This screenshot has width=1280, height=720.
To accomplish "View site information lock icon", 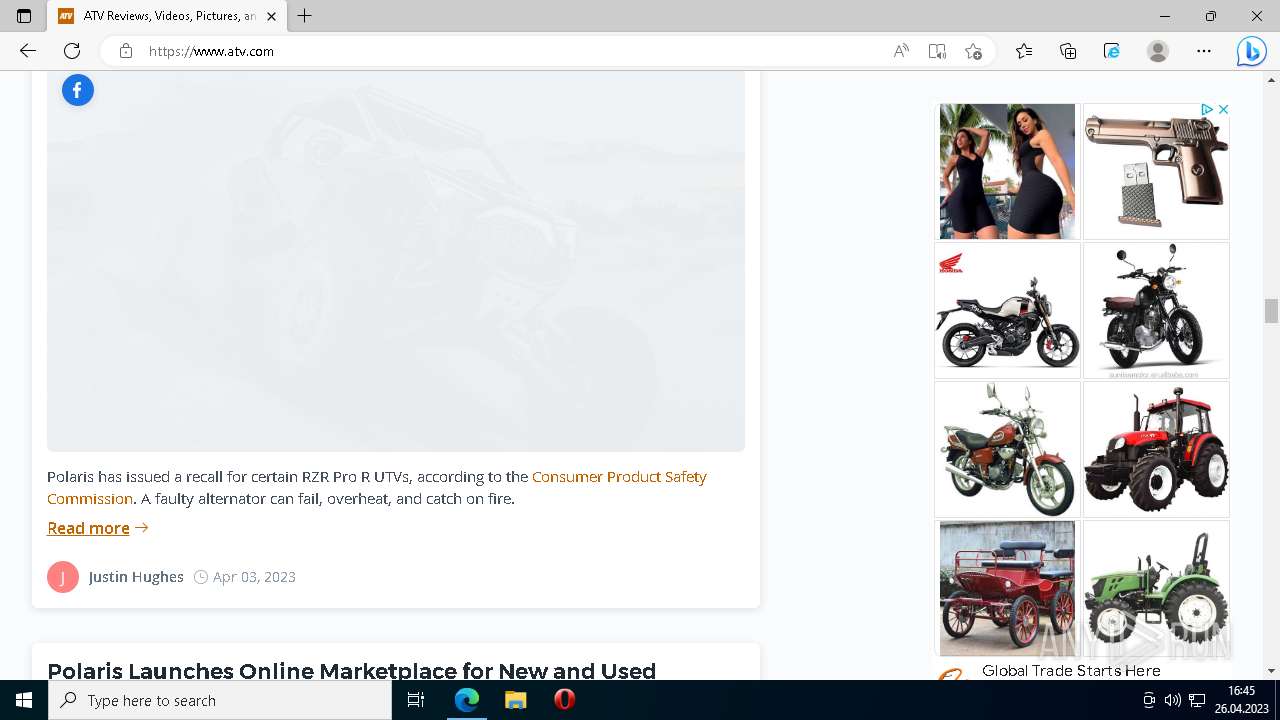I will click(126, 51).
